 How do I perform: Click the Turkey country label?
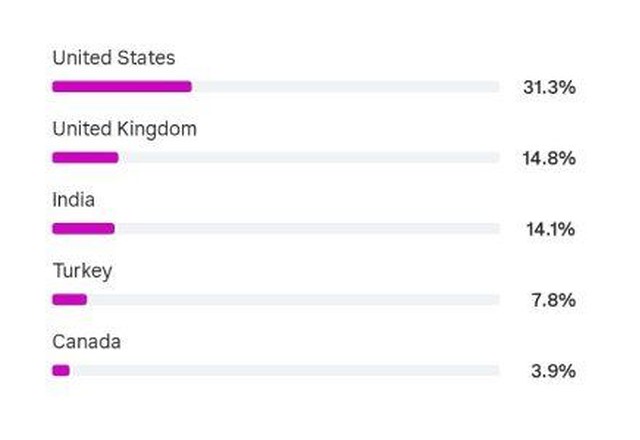coord(82,271)
